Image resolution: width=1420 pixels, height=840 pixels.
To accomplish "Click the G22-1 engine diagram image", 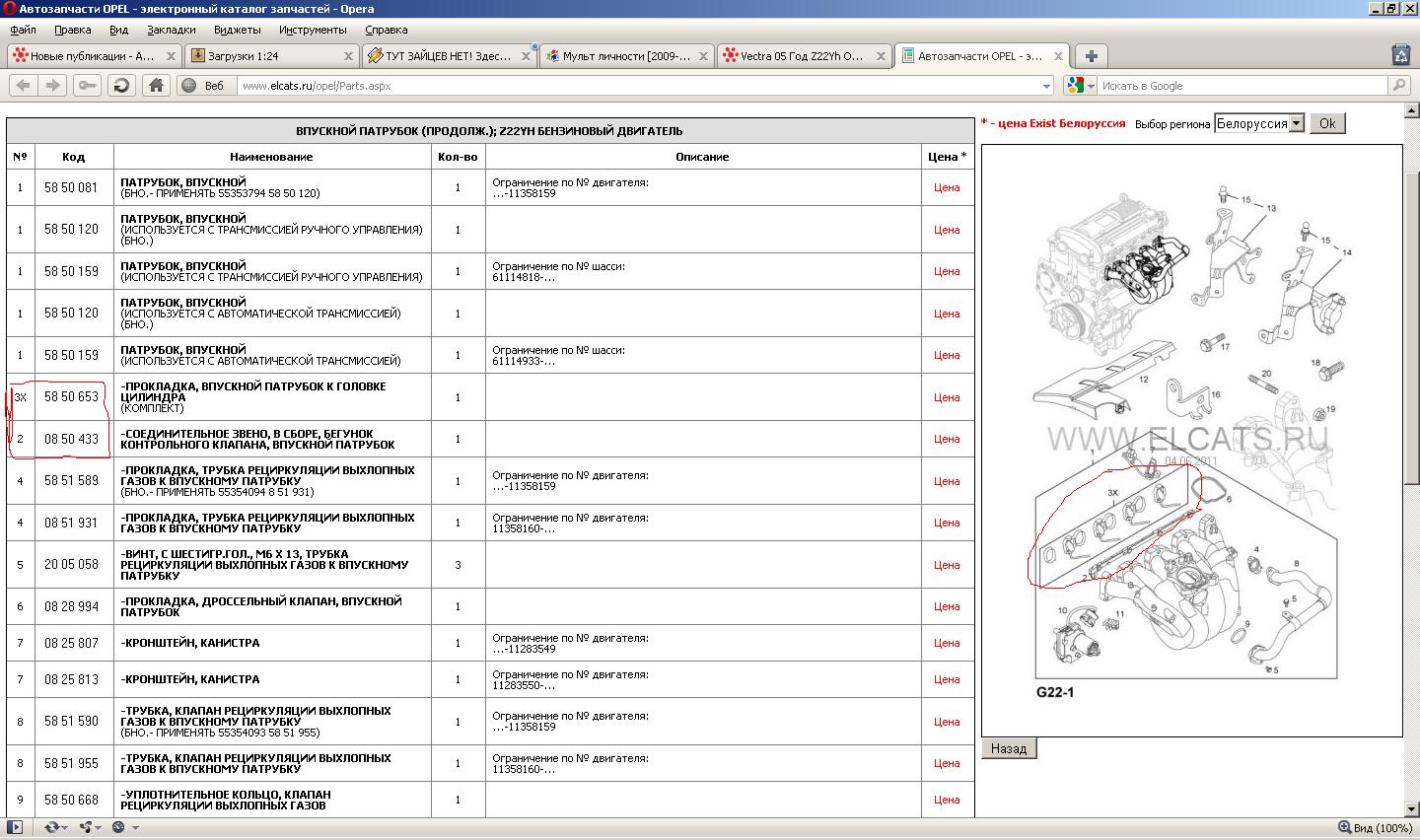I will [x=1191, y=440].
